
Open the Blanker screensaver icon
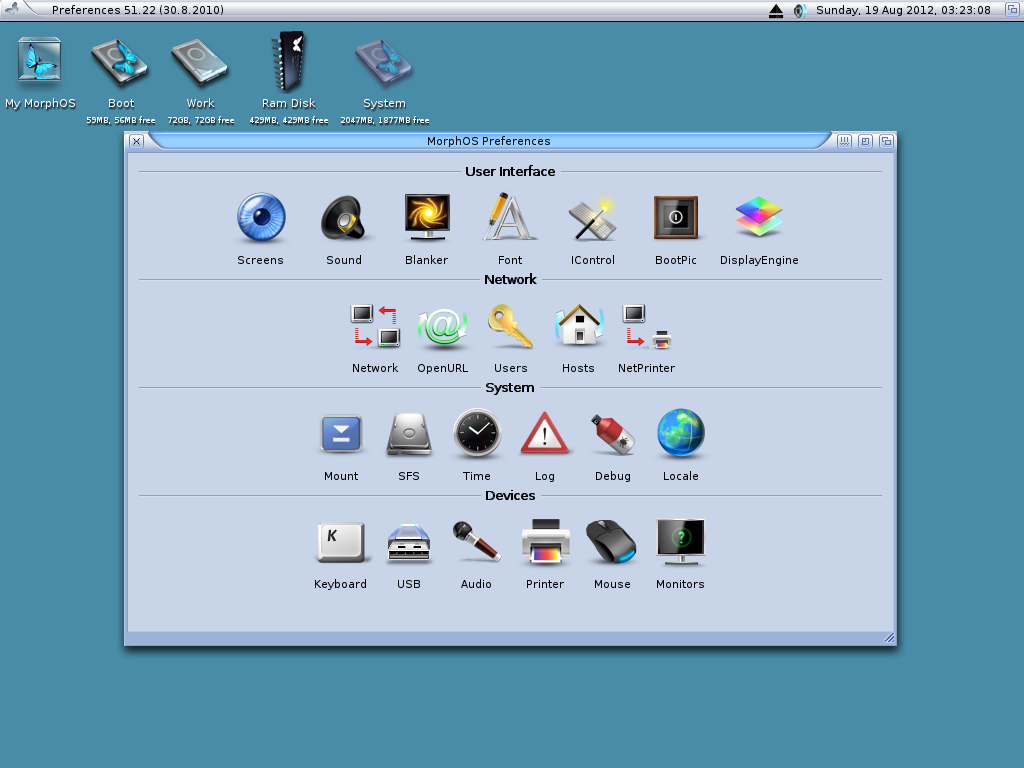tap(426, 217)
